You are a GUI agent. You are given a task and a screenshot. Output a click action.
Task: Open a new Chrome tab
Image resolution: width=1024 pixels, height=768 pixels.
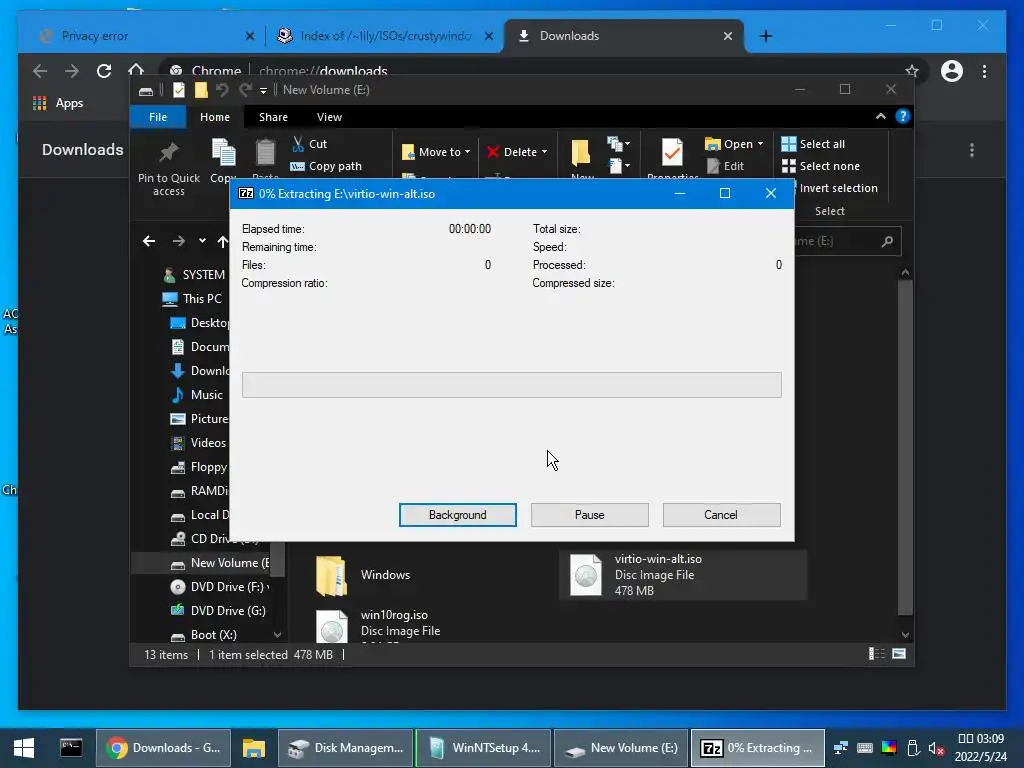pos(766,36)
